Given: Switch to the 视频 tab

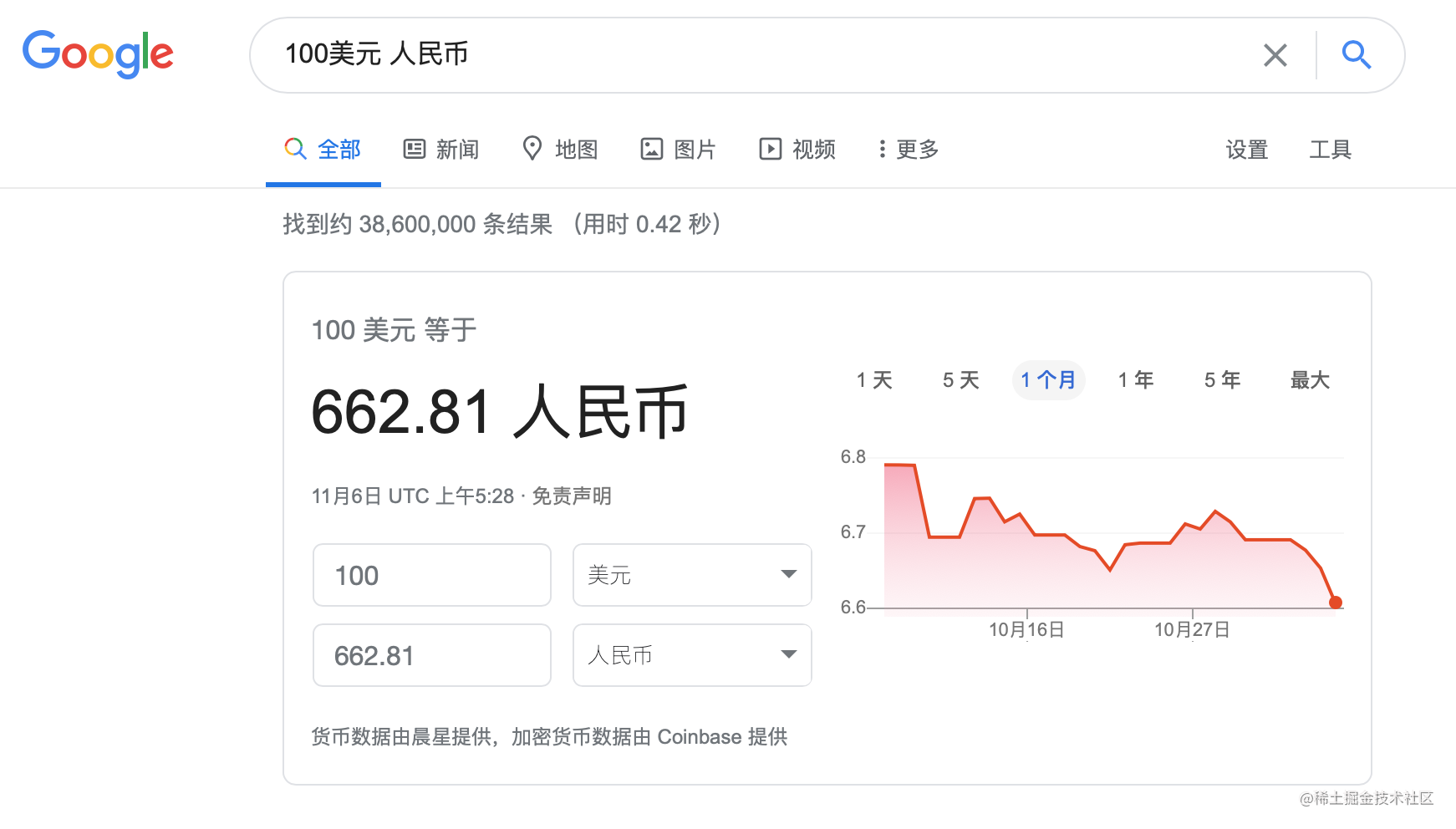Looking at the screenshot, I should (x=797, y=150).
